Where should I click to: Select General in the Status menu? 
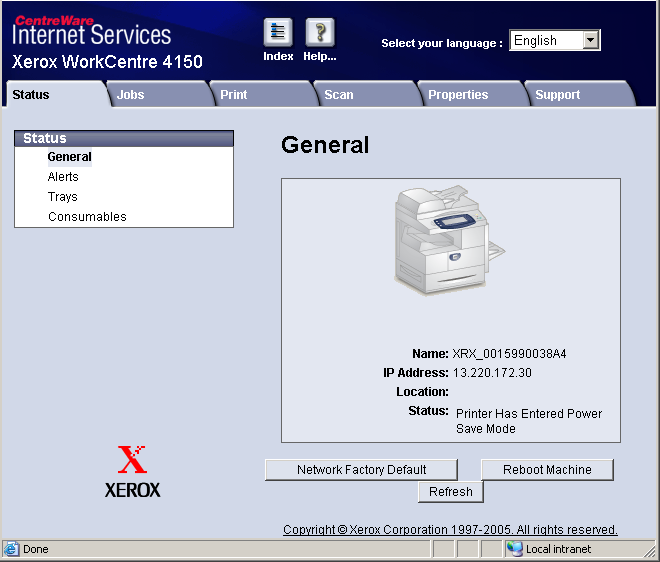69,157
